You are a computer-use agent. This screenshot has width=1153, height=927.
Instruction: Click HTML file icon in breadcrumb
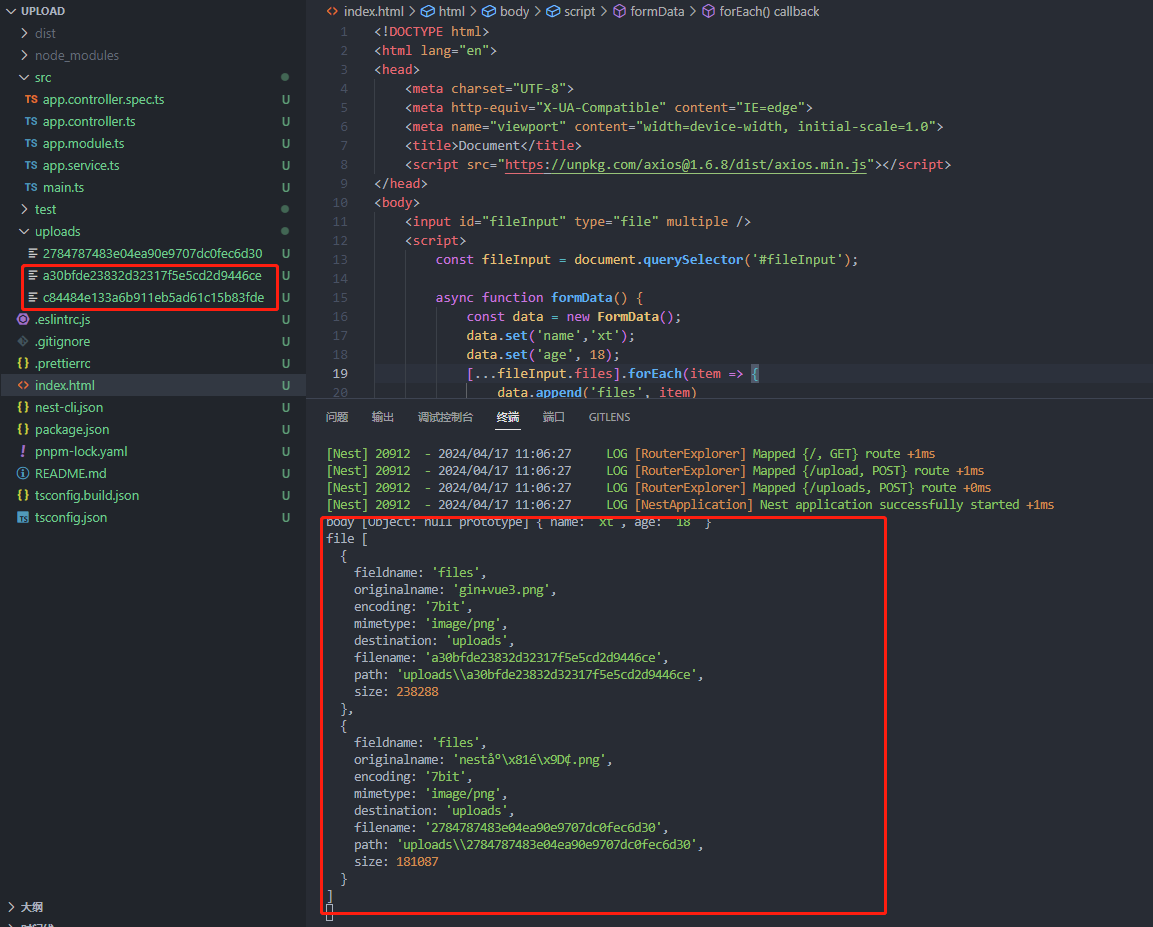pos(332,11)
